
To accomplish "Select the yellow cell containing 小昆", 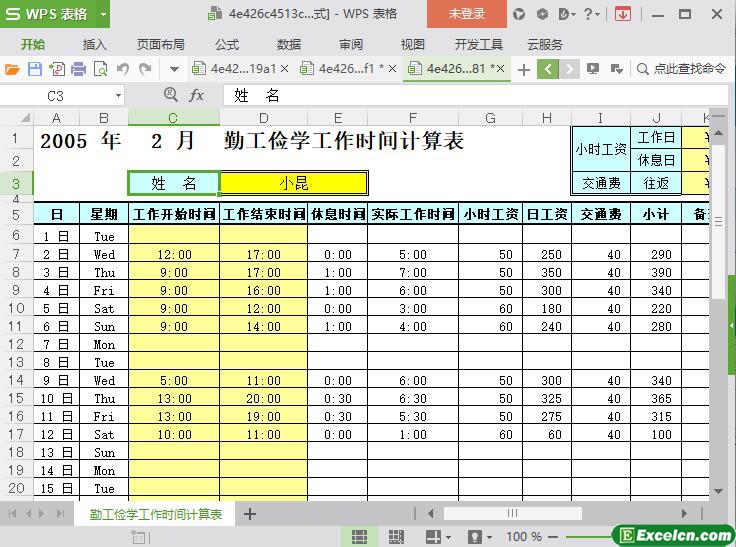I will [294, 183].
